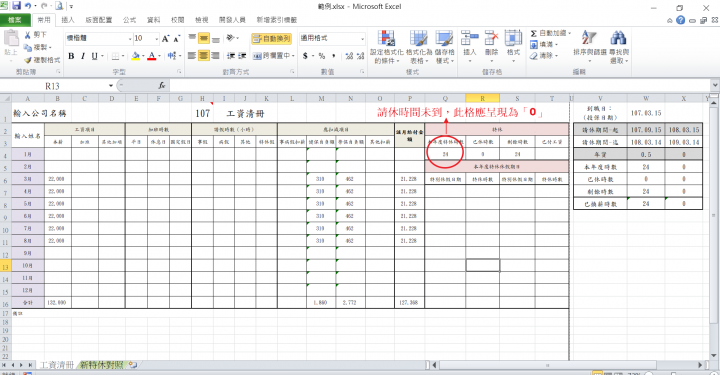The height and width of the screenshot is (375, 720).
Task: Open Conditional Formatting (設定格式化的條件)
Action: 387,47
